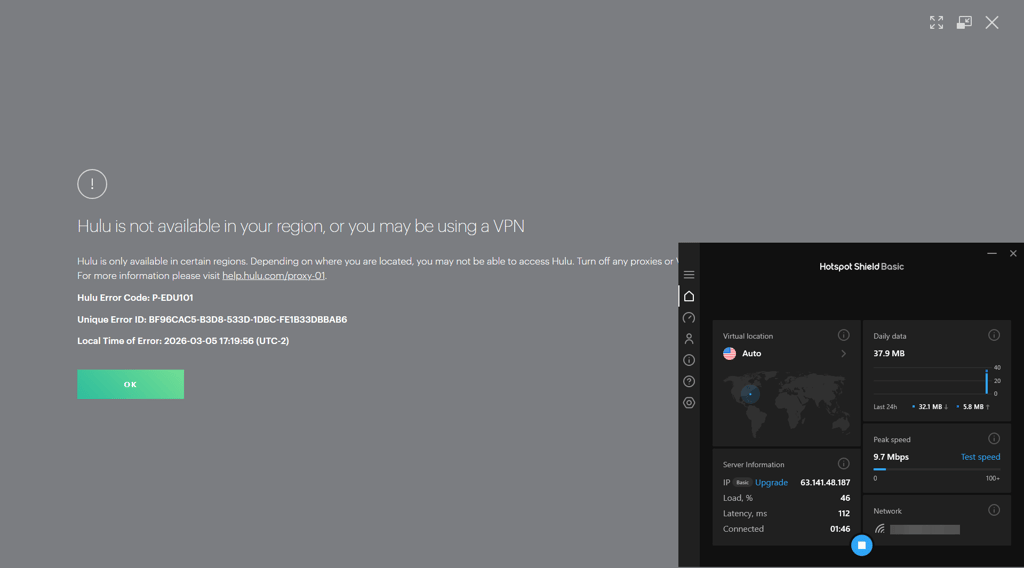The image size is (1024, 568).
Task: Close the Hulu player with the X icon
Action: (x=992, y=23)
